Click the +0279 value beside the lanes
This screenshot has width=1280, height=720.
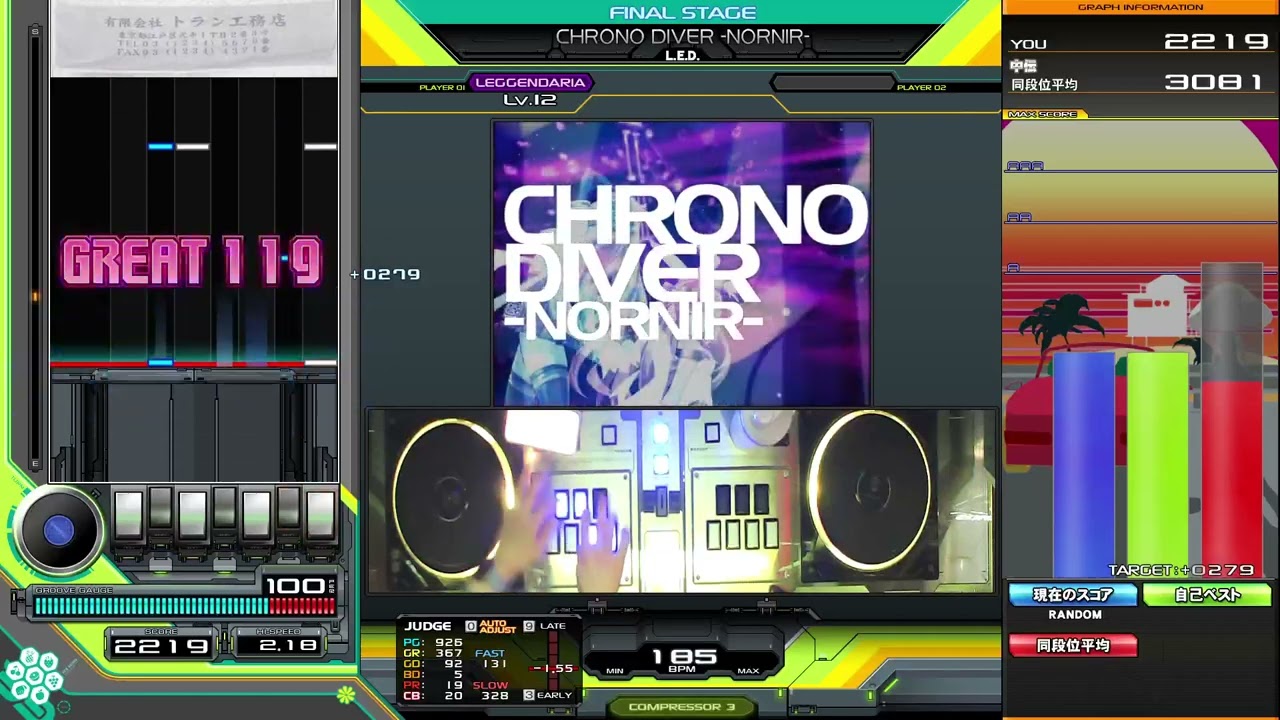(385, 274)
